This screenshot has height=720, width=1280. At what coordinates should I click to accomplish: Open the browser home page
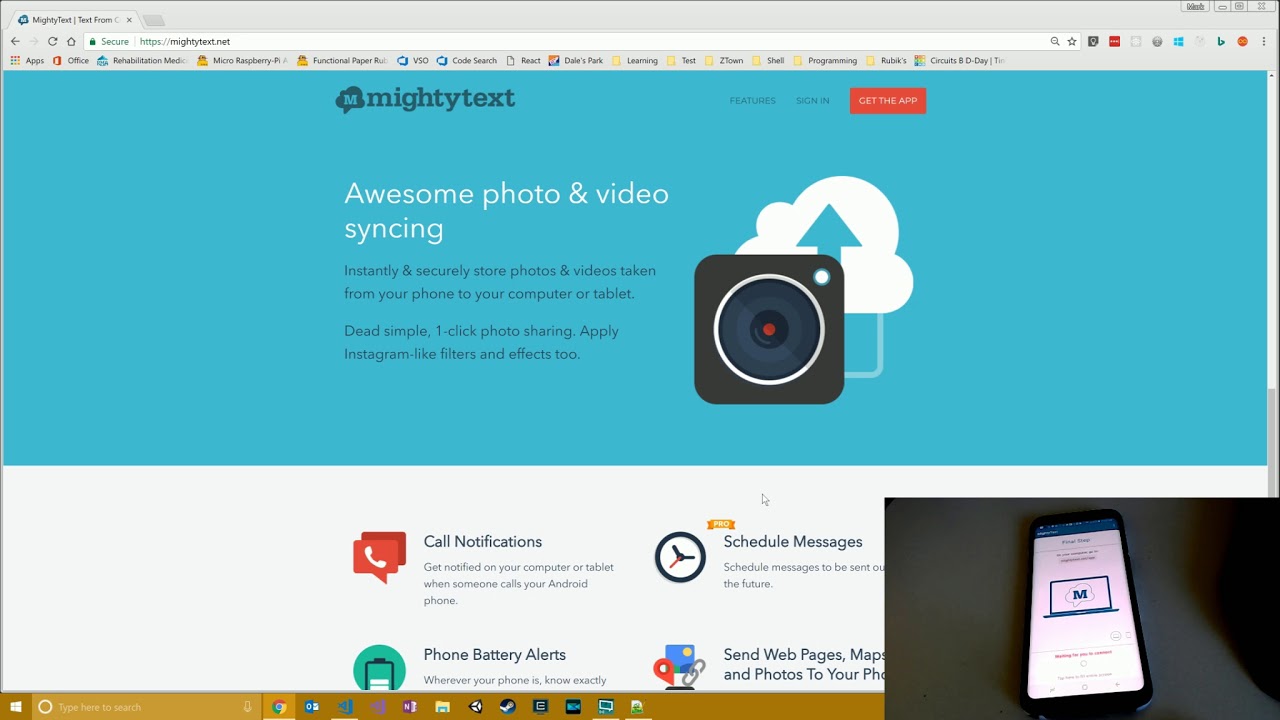(x=71, y=41)
